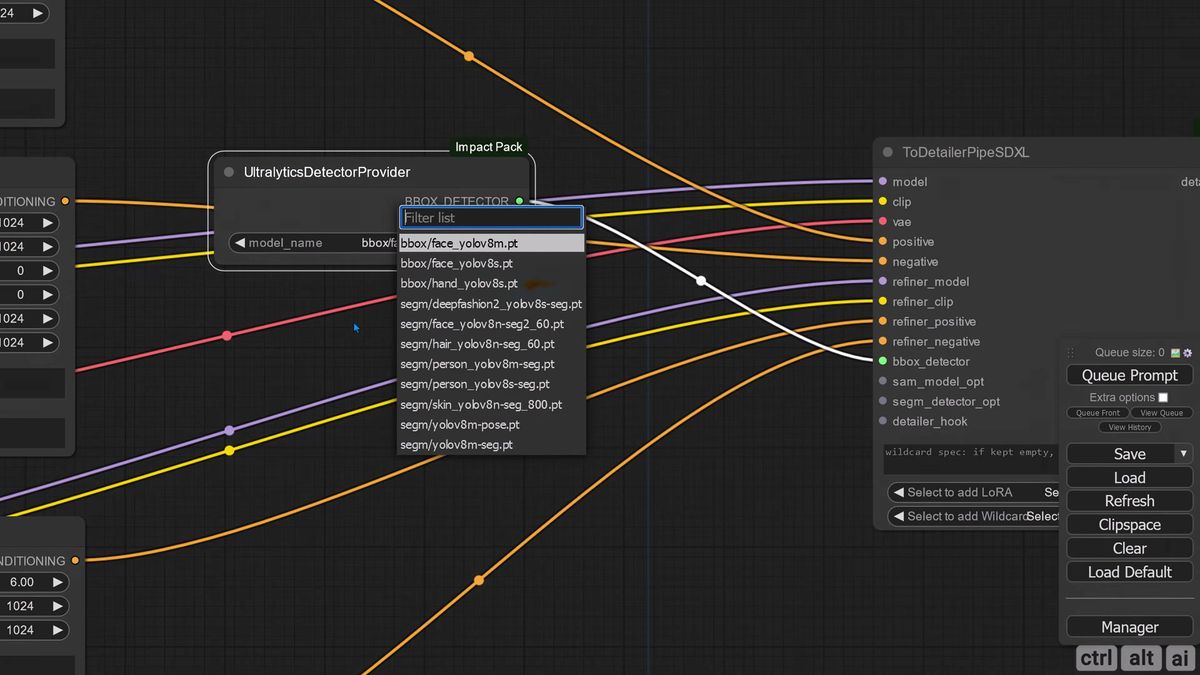This screenshot has width=1200, height=675.
Task: Click the Save button
Action: (1121, 453)
